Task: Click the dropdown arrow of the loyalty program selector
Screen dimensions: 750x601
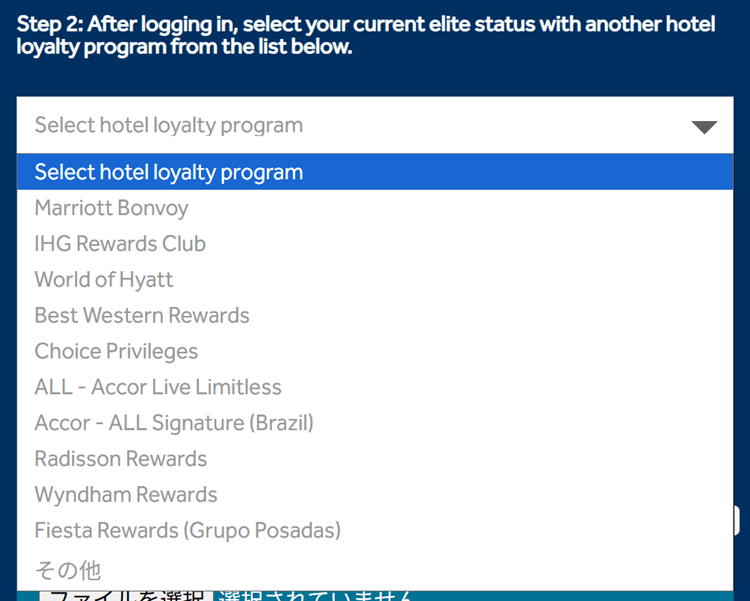Action: (704, 126)
